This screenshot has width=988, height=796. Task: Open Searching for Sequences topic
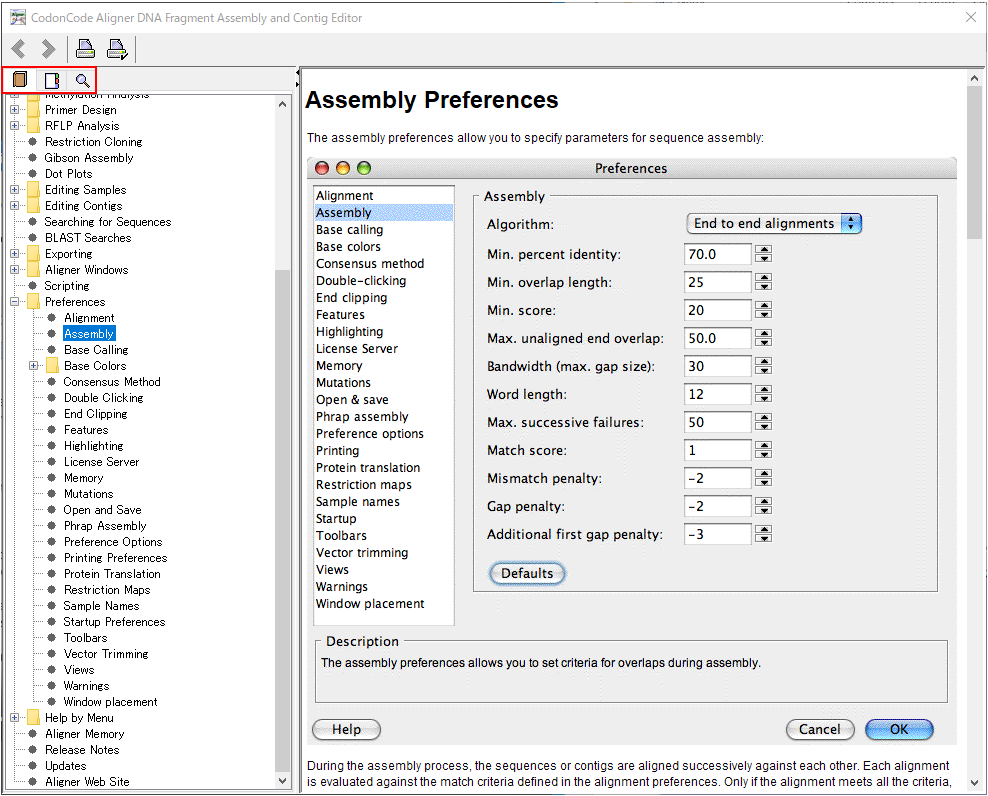(108, 222)
